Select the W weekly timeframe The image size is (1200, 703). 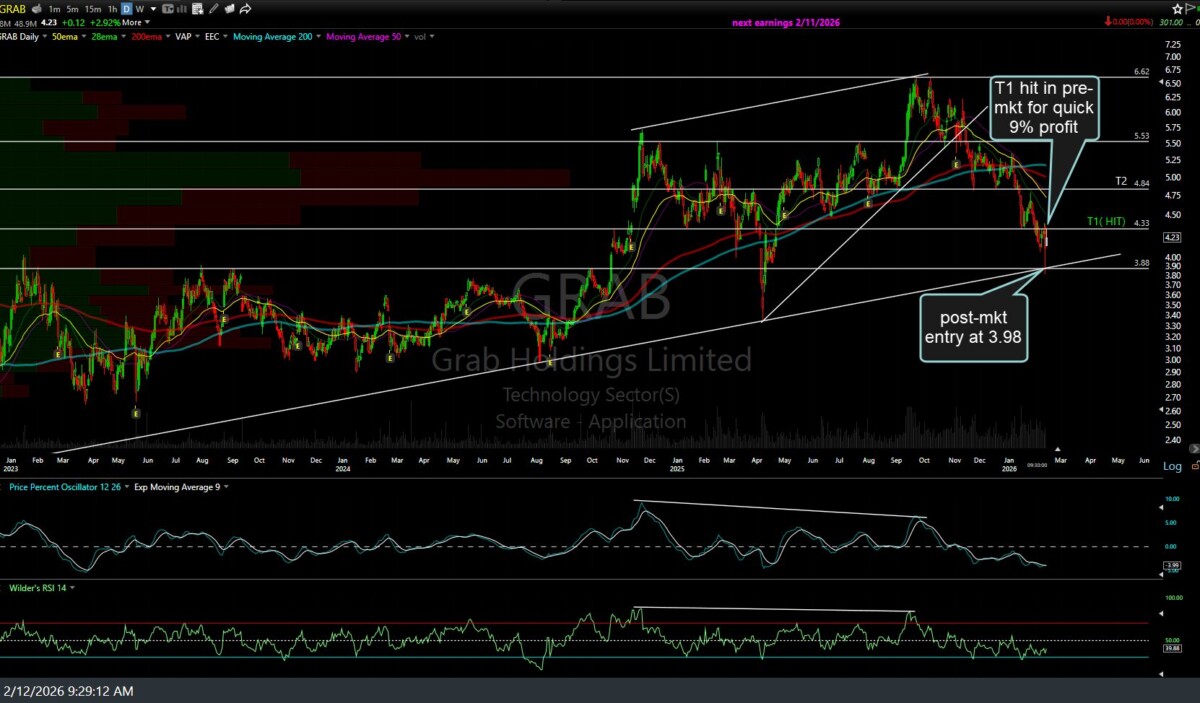tap(140, 9)
